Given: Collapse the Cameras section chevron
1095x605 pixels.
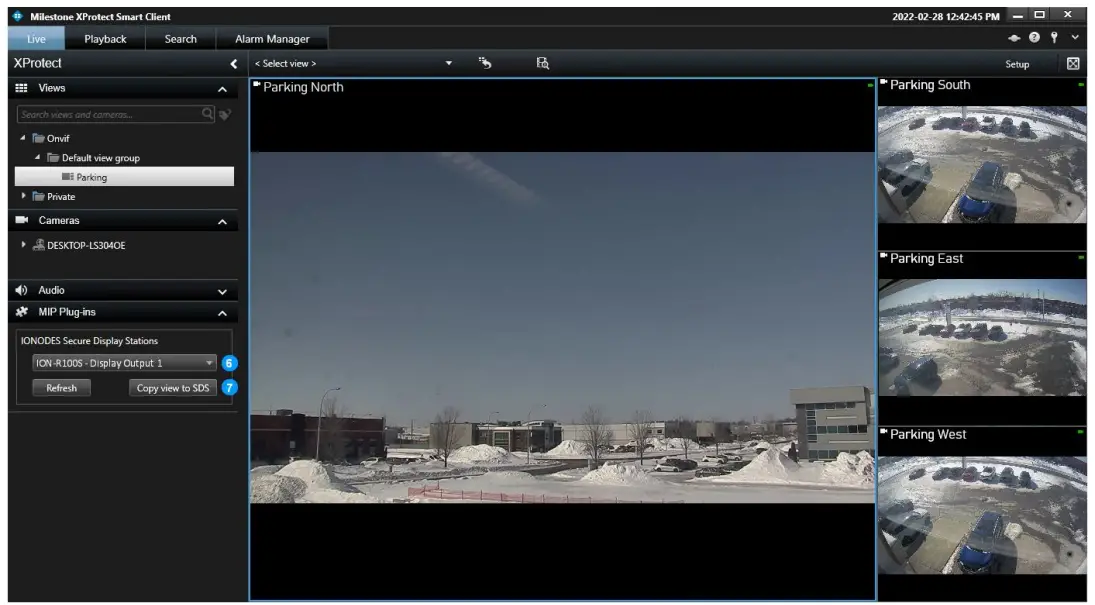Looking at the screenshot, I should (222, 222).
